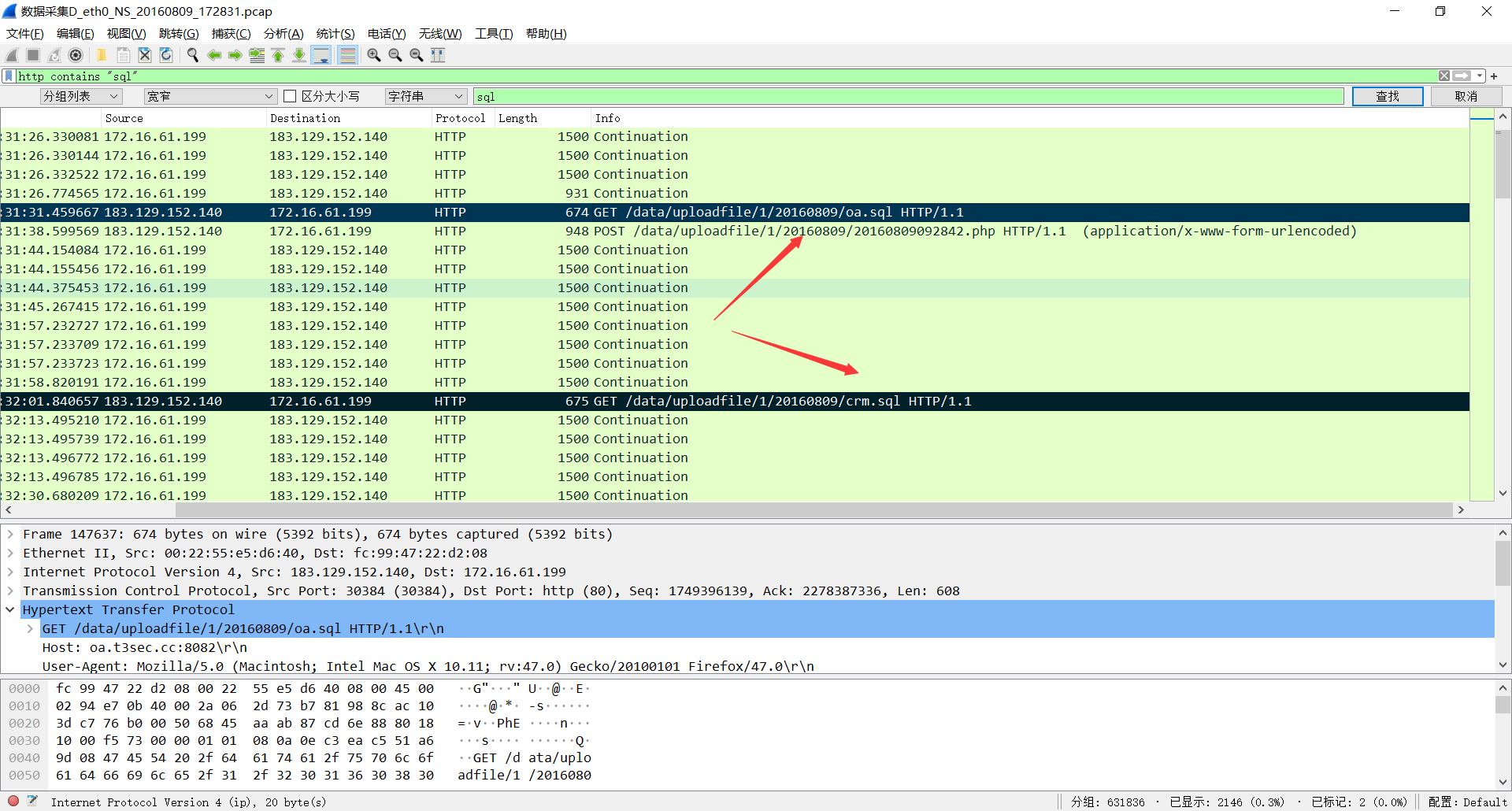Open the find packet magnifier tool
Image resolution: width=1512 pixels, height=811 pixels.
tap(192, 55)
